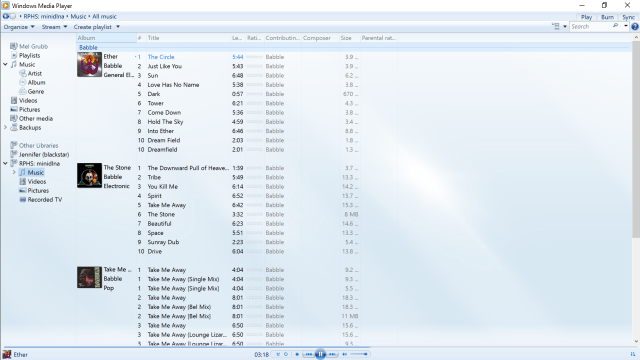
Task: Select Mel Grubb library in sidebar
Action: click(x=29, y=47)
